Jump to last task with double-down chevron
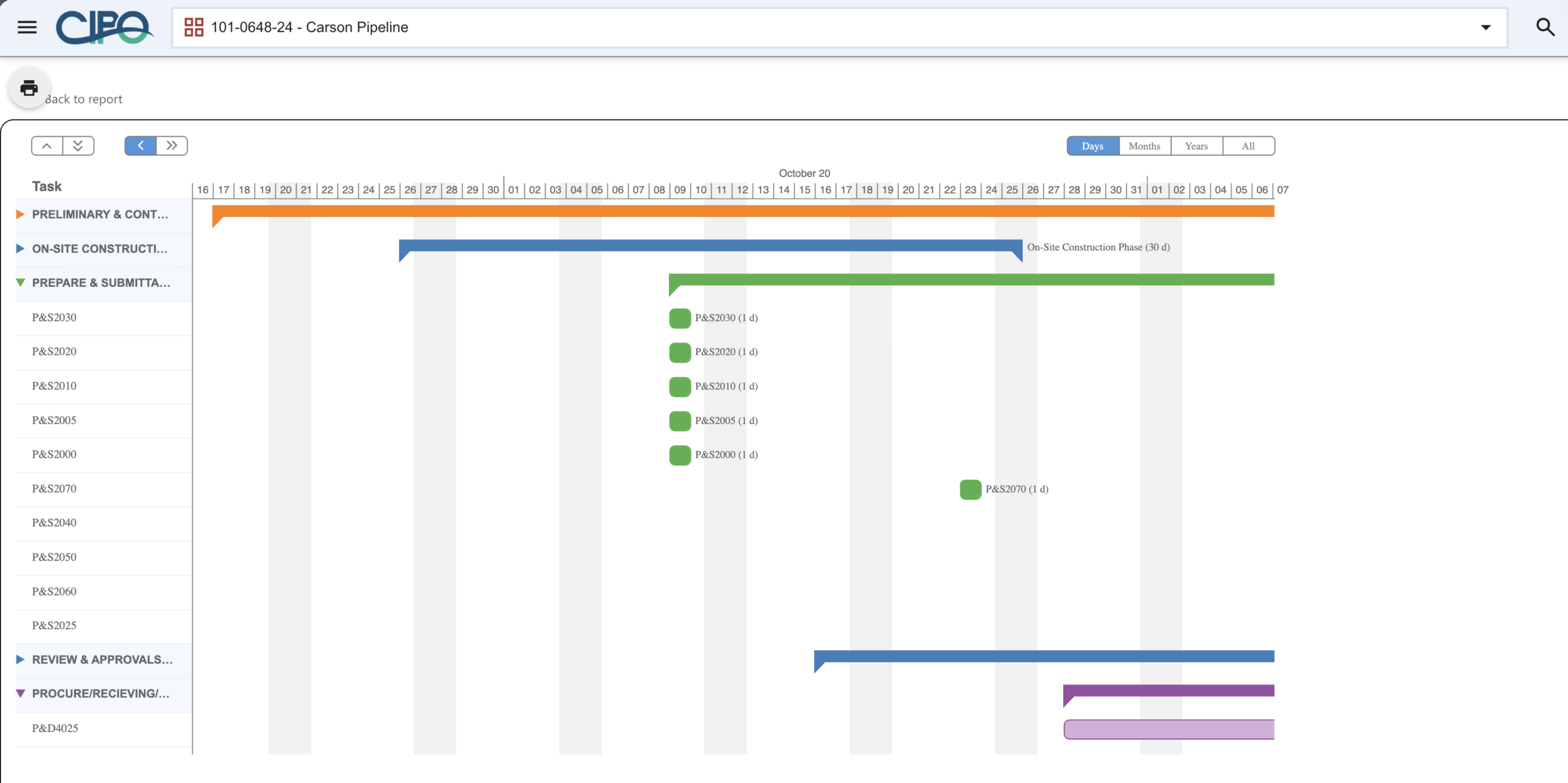1568x783 pixels. click(78, 145)
